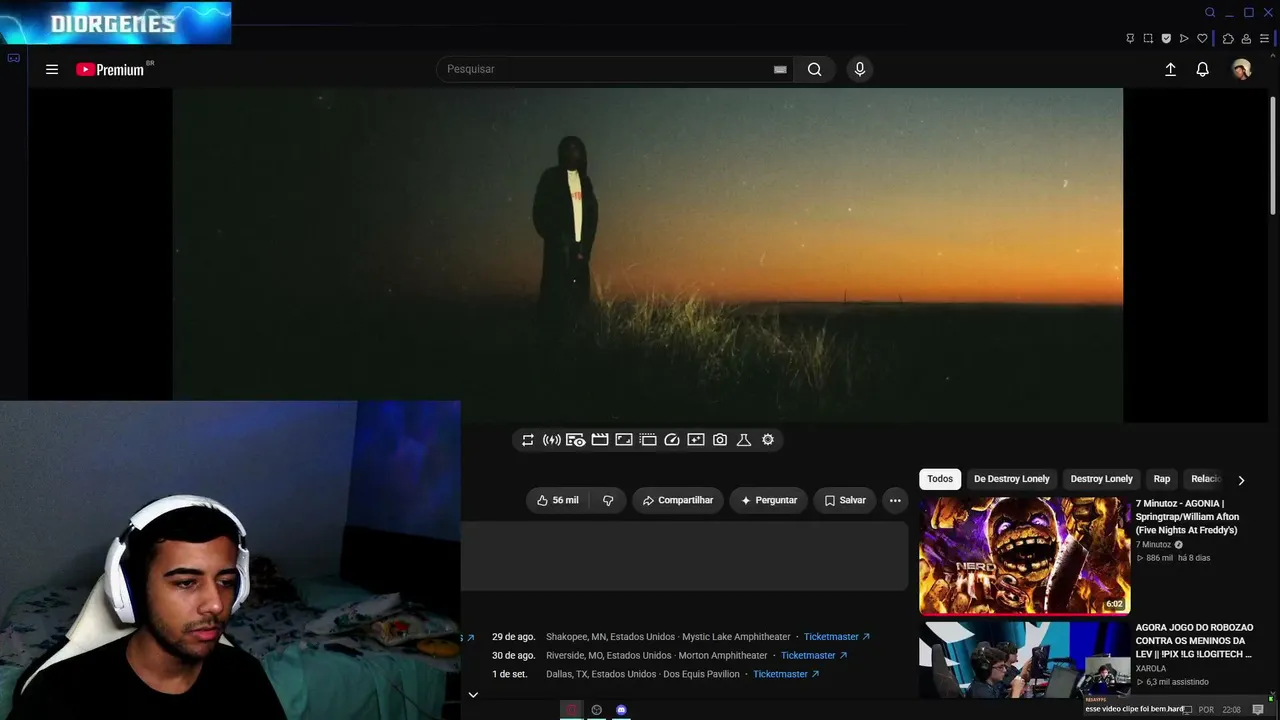Show more filter chips with right arrow
Image resolution: width=1280 pixels, height=720 pixels.
(1241, 480)
